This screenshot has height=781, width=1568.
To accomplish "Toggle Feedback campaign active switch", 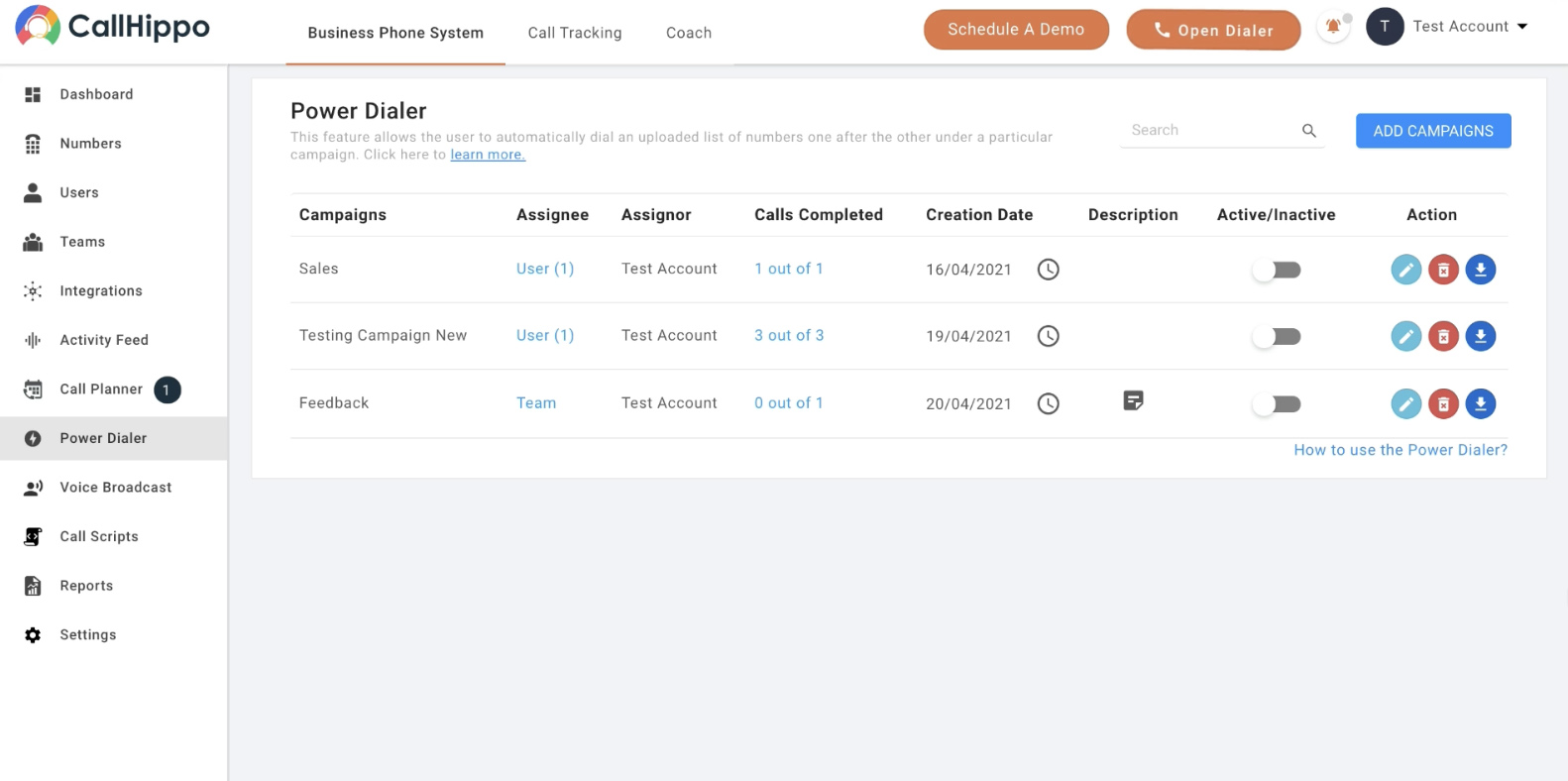I will coord(1277,404).
